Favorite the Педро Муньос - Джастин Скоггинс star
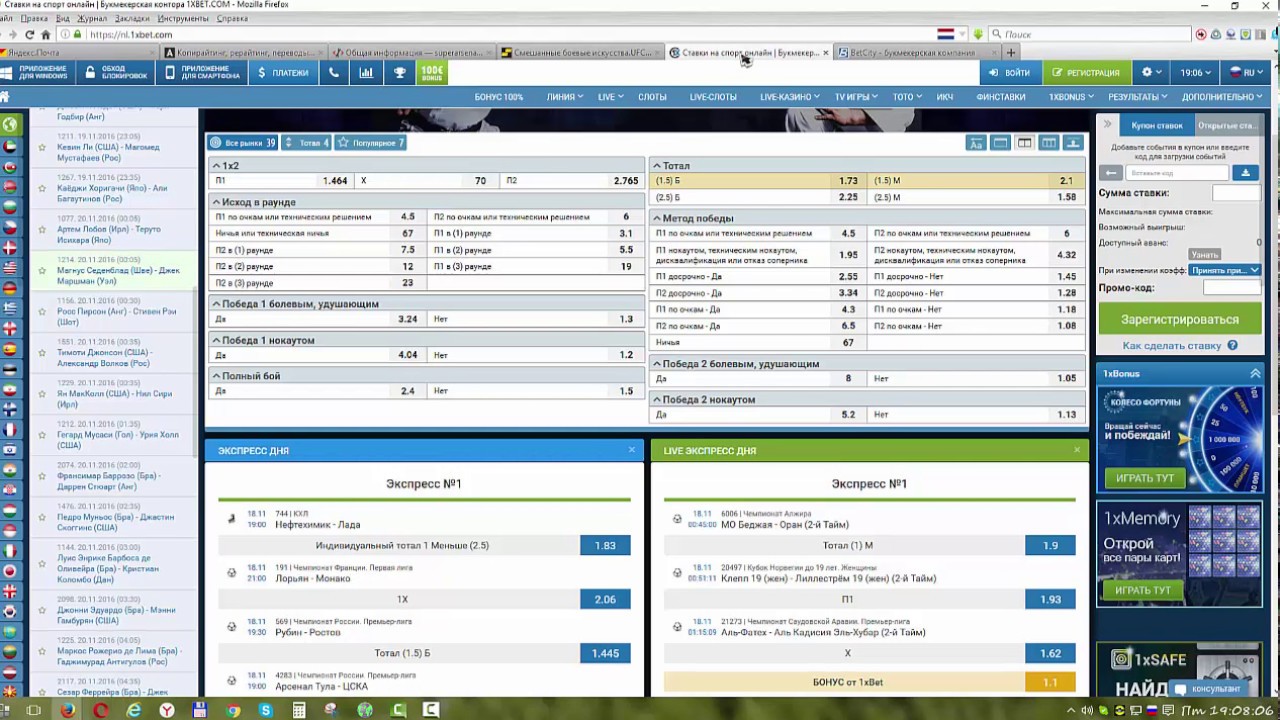Viewport: 1280px width, 720px height. coord(42,517)
